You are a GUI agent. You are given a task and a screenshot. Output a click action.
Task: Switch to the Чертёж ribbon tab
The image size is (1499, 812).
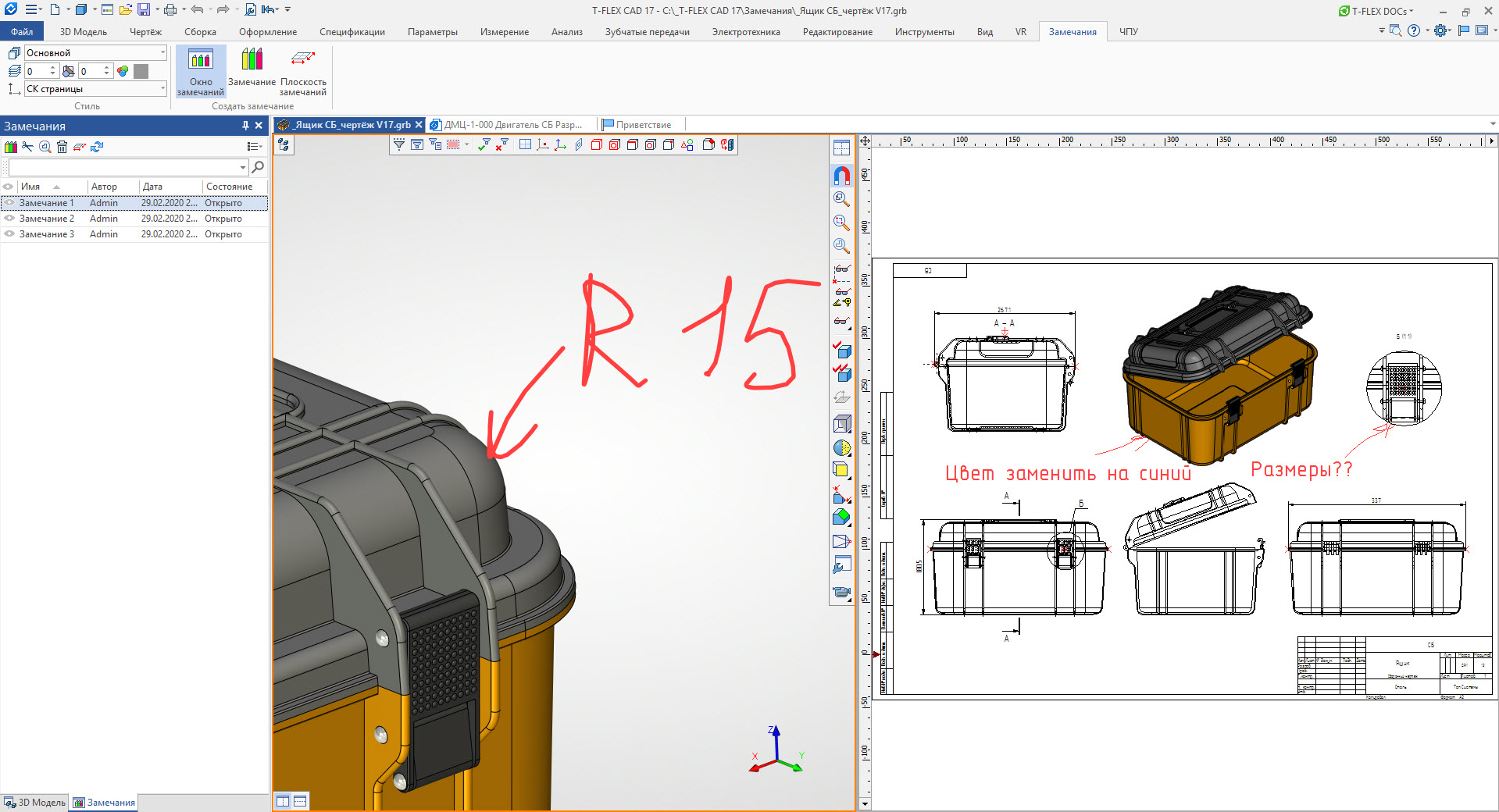(x=145, y=32)
